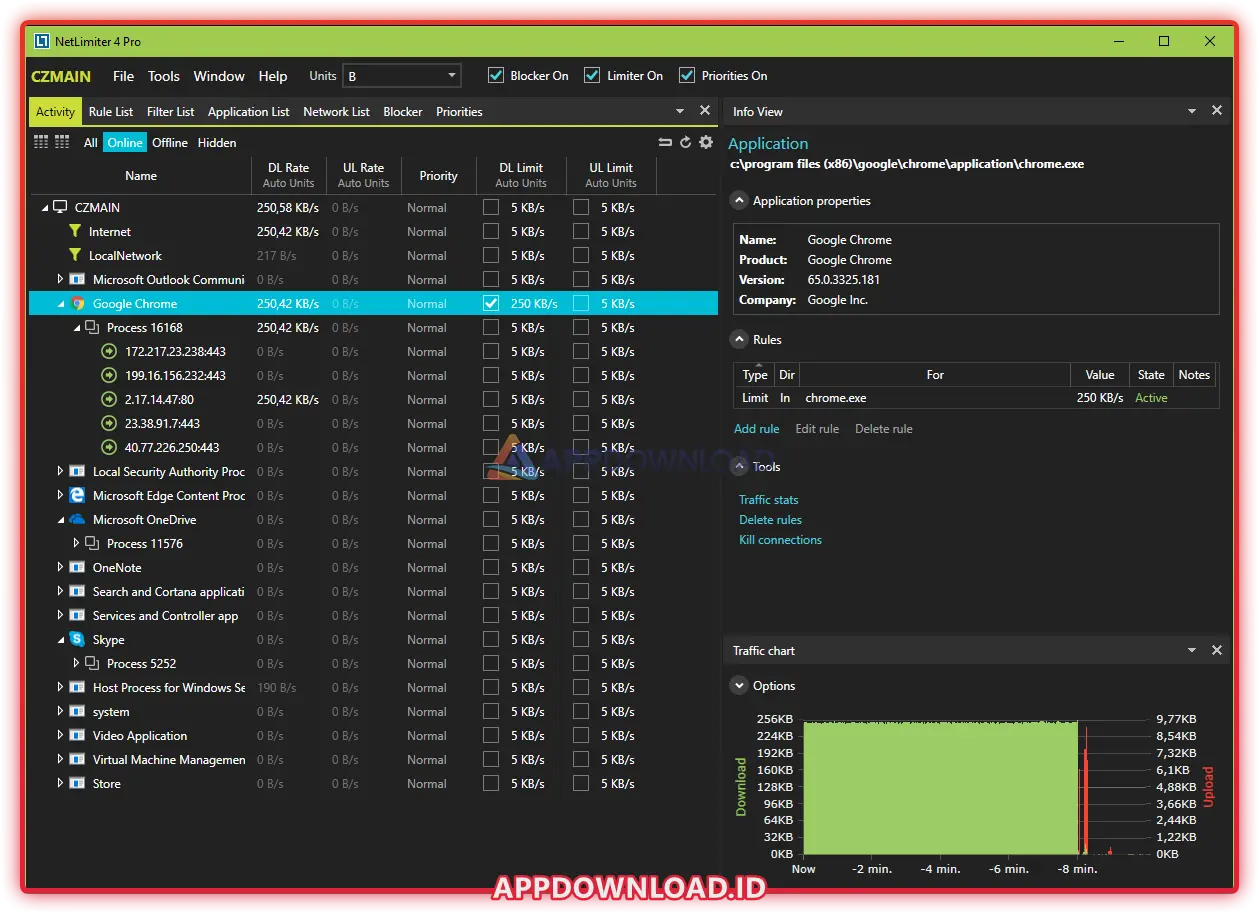Expand the Microsoft Outlook Communications tree node
This screenshot has height=914, width=1259.
coord(60,280)
